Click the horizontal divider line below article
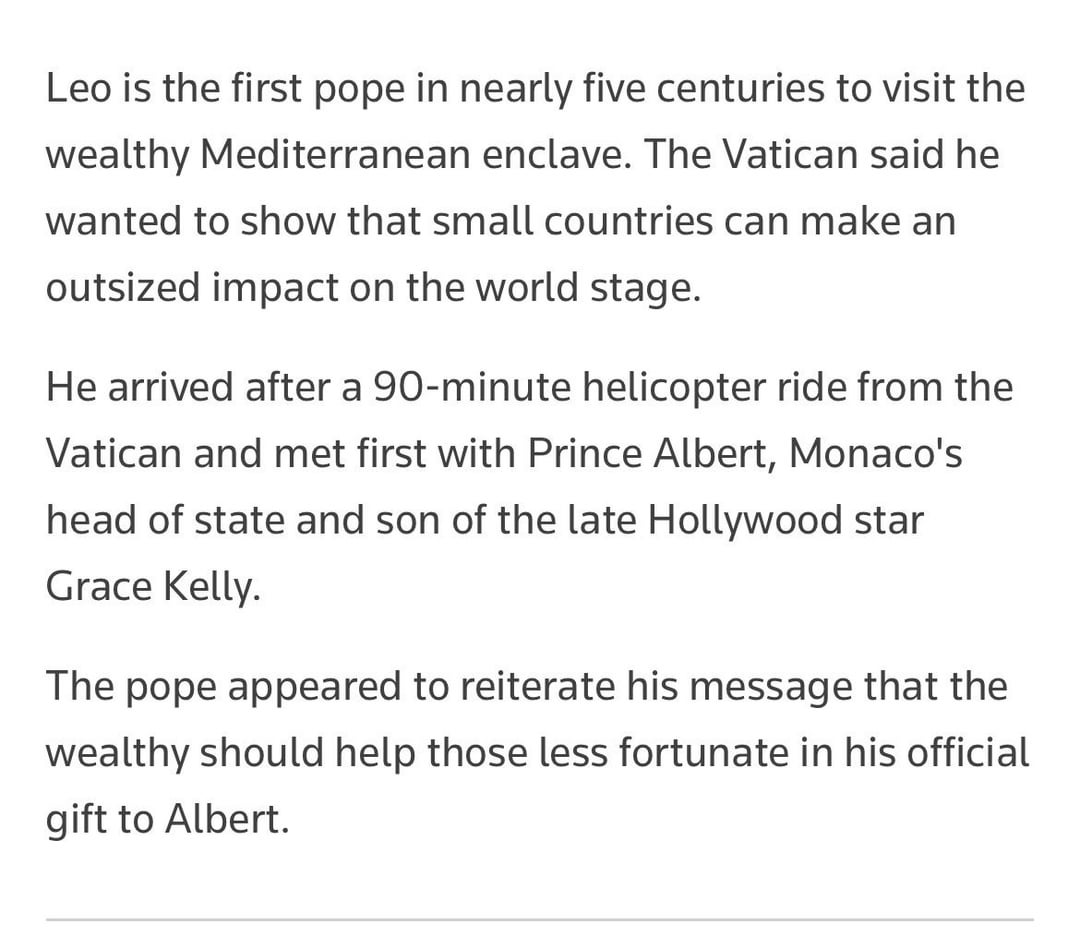1080x936 pixels. coord(540,919)
